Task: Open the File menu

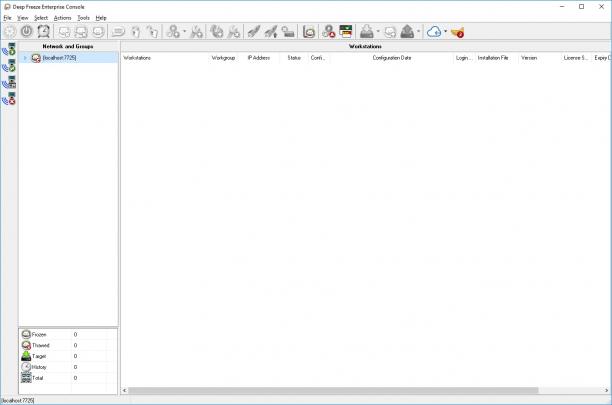Action: (7, 18)
